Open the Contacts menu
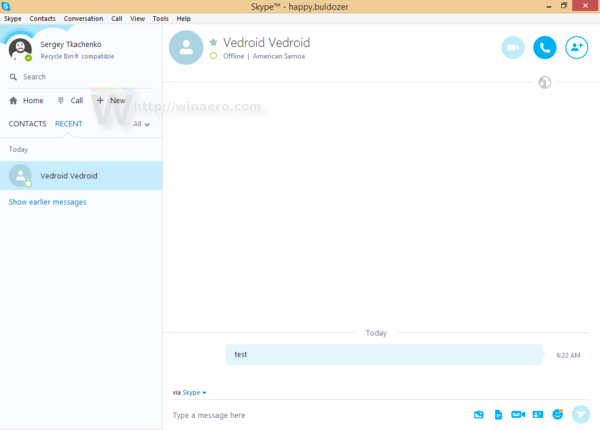This screenshot has width=600, height=430. click(42, 18)
